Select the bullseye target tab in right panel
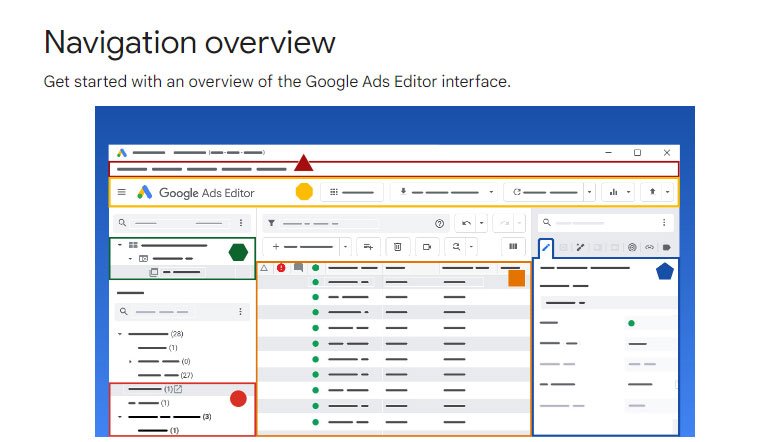 (632, 247)
